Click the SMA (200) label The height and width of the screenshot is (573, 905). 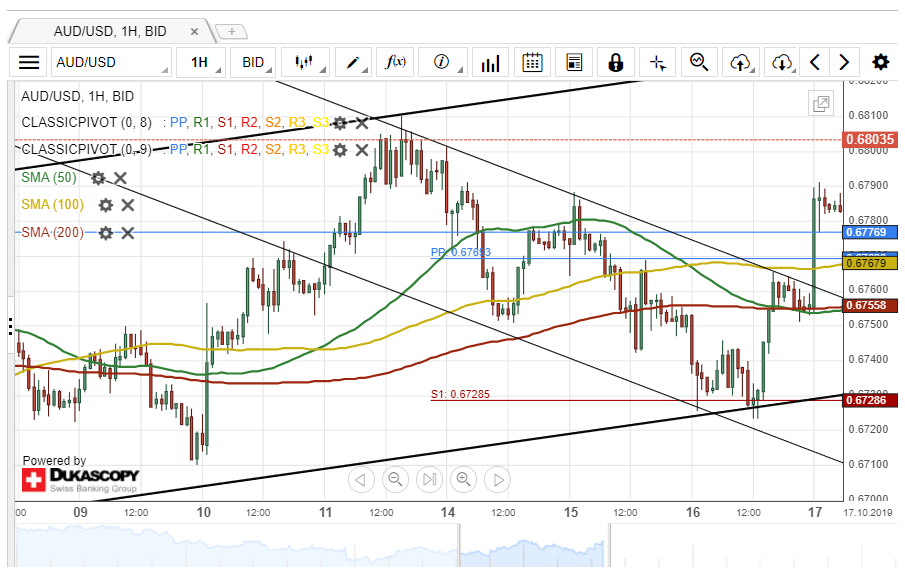(53, 232)
